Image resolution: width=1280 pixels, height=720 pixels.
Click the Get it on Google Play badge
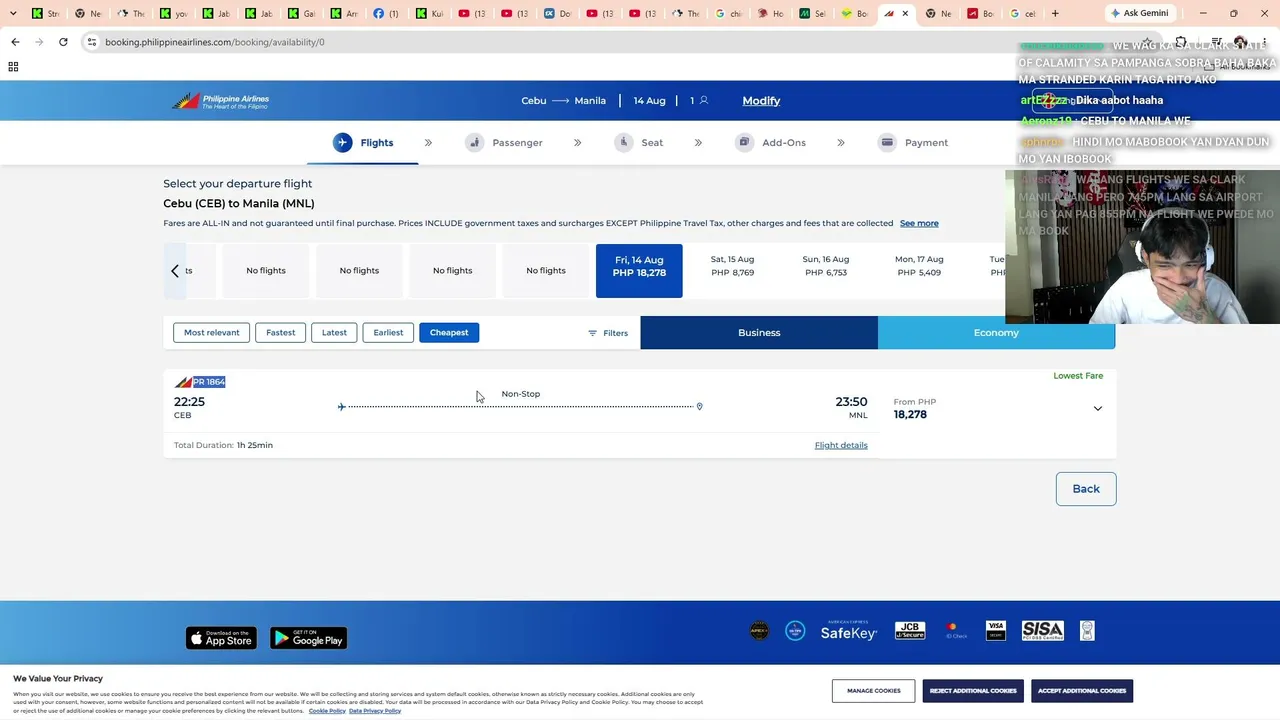pos(308,638)
